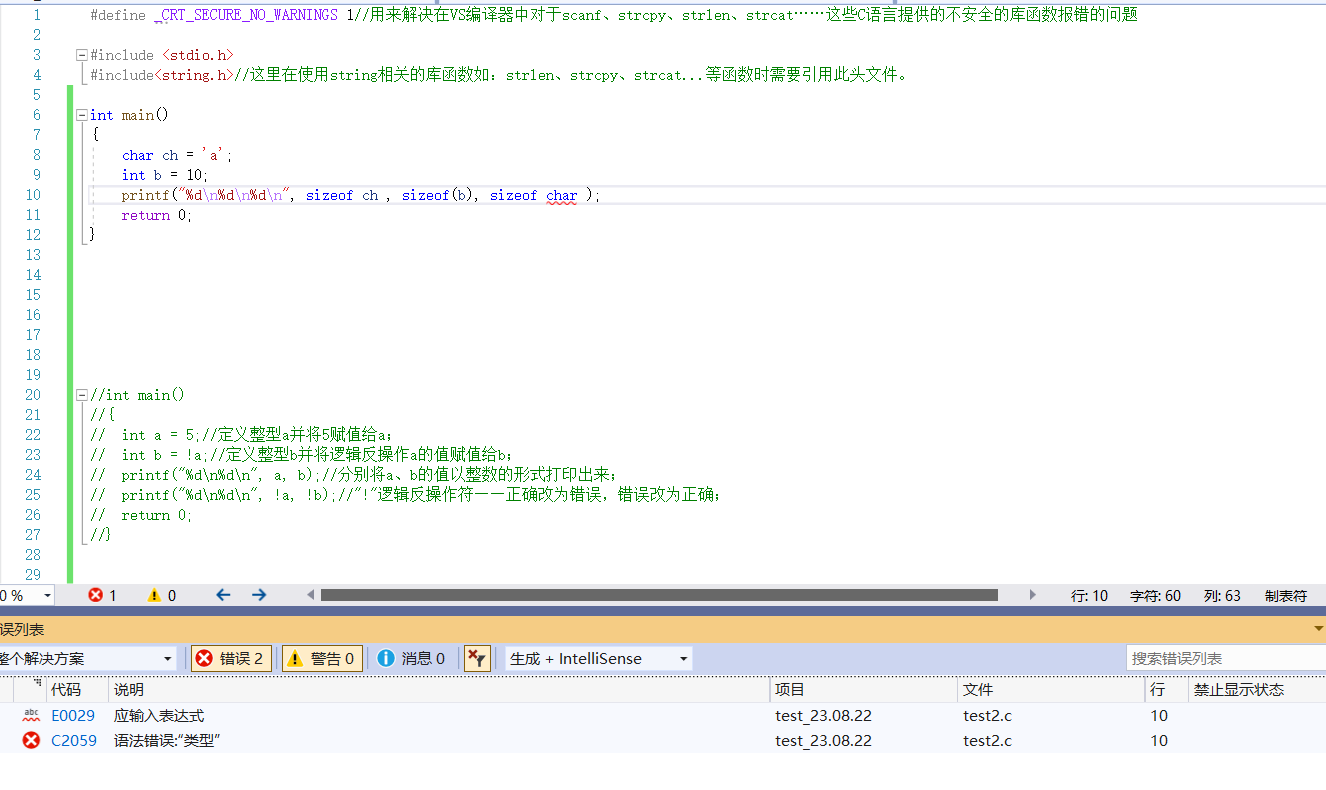Collapse the commented //int main() fold at line 20
The height and width of the screenshot is (790, 1326).
pyautogui.click(x=82, y=395)
